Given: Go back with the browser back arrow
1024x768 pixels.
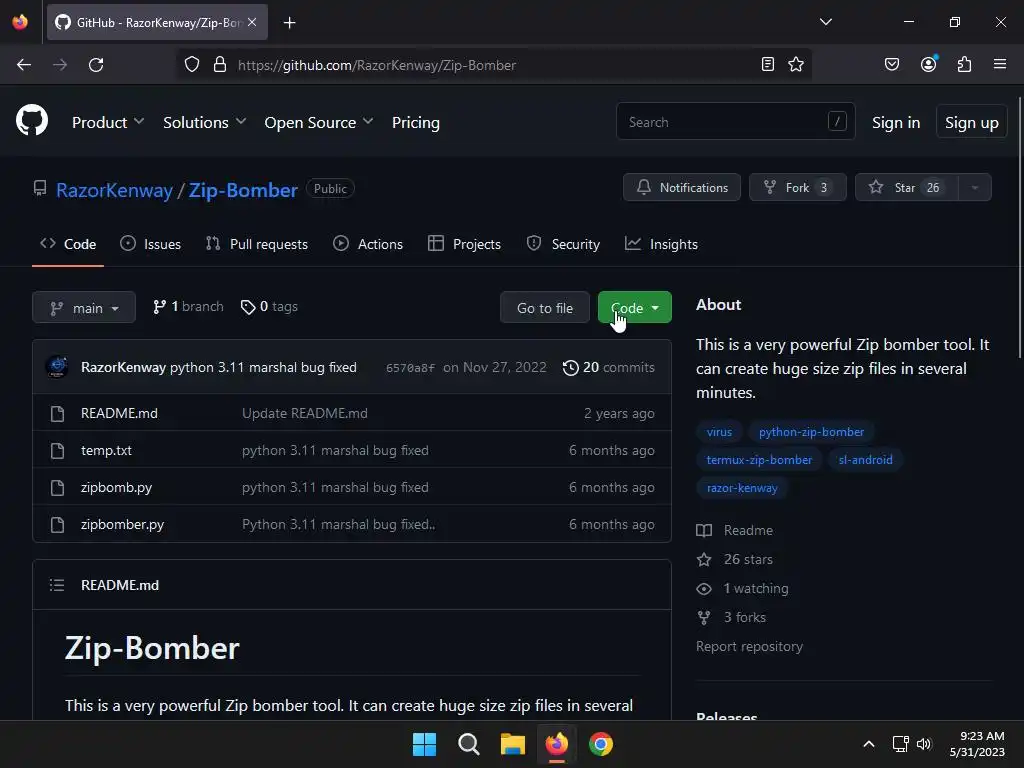Looking at the screenshot, I should click(24, 65).
